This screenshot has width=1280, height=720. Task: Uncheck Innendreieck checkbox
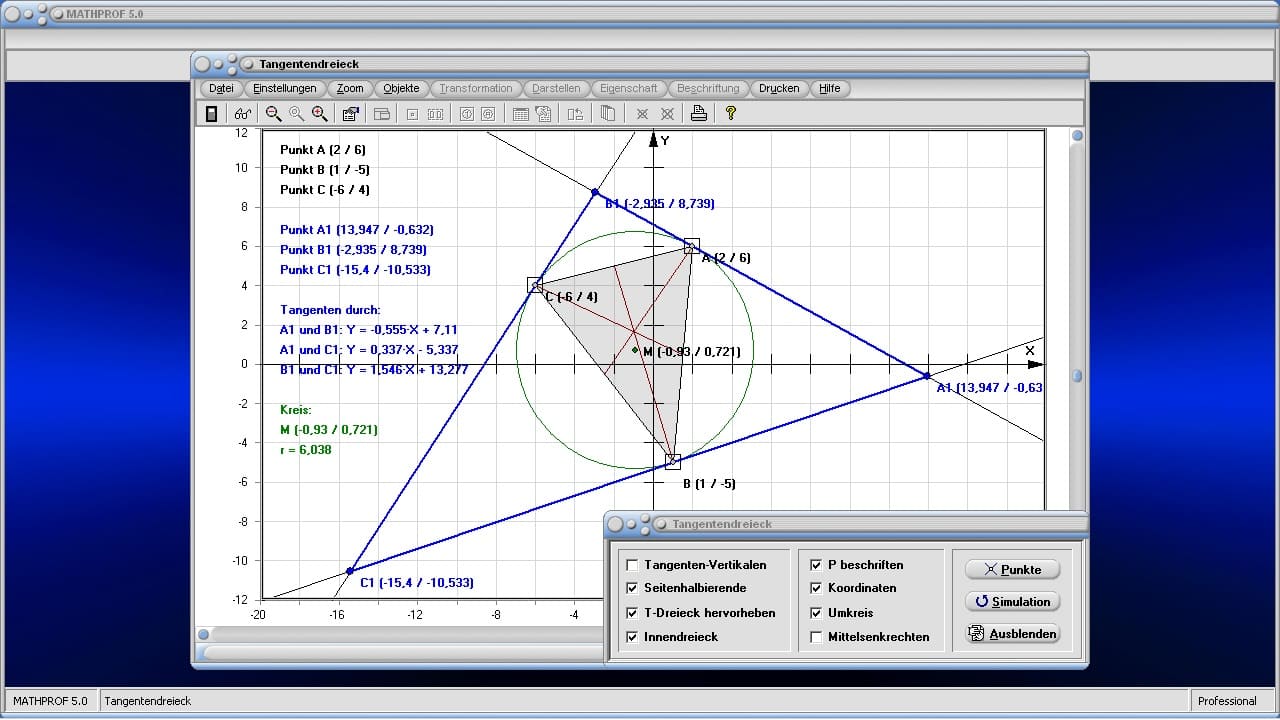pos(631,637)
